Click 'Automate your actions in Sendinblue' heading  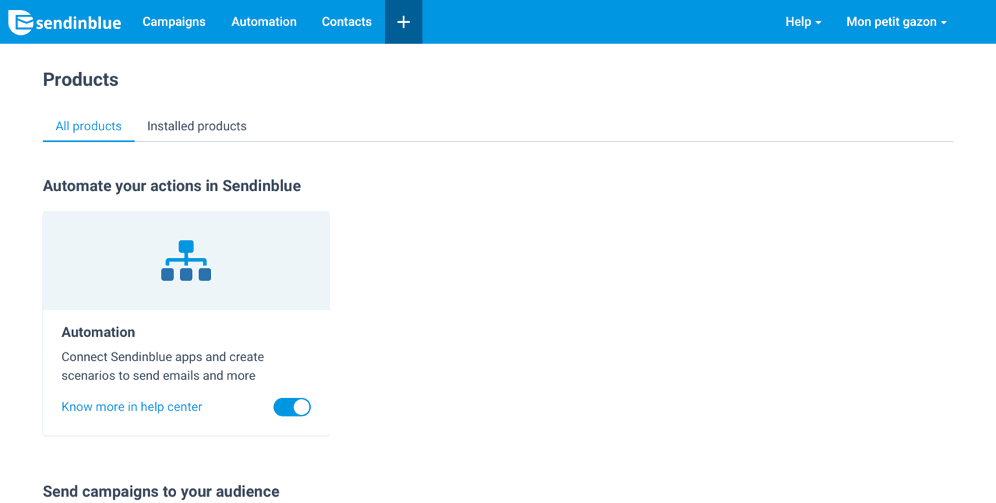tap(172, 186)
